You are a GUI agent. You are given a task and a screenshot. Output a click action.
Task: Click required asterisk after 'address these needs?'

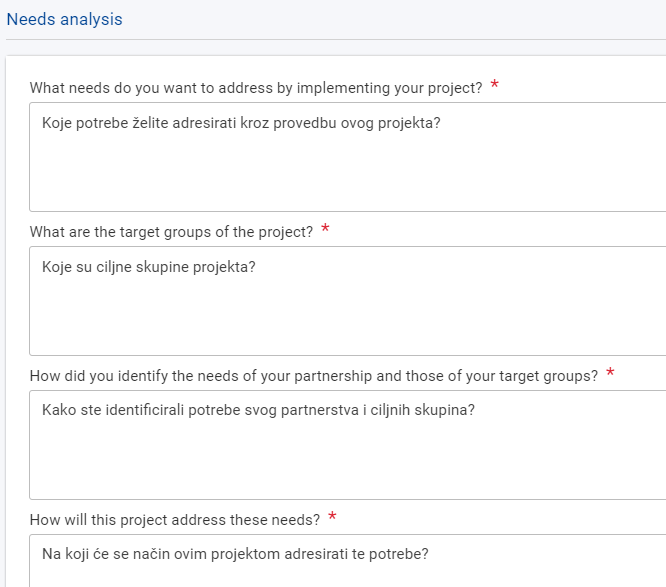pyautogui.click(x=332, y=519)
